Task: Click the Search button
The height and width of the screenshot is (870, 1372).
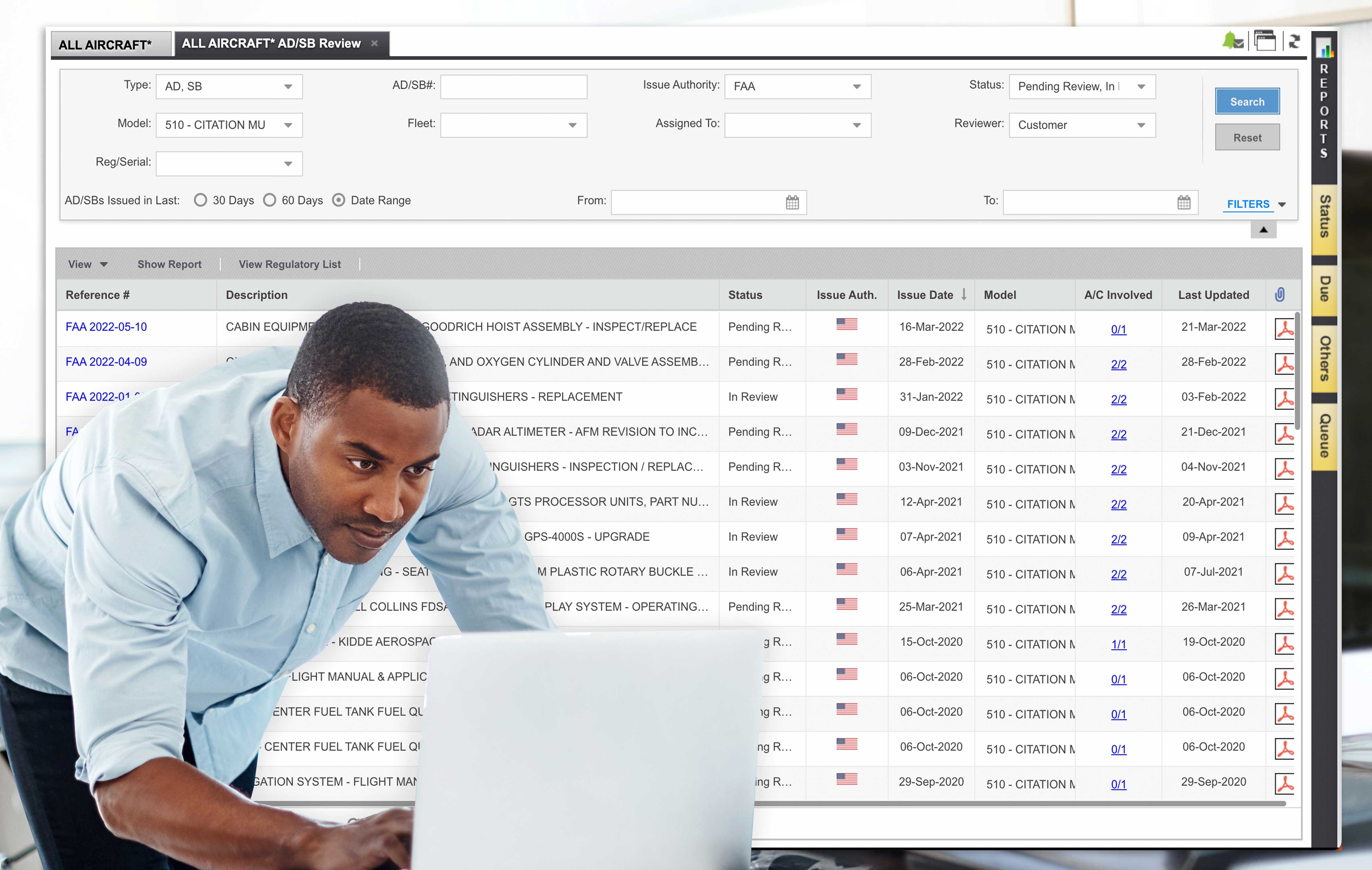Action: click(x=1247, y=101)
